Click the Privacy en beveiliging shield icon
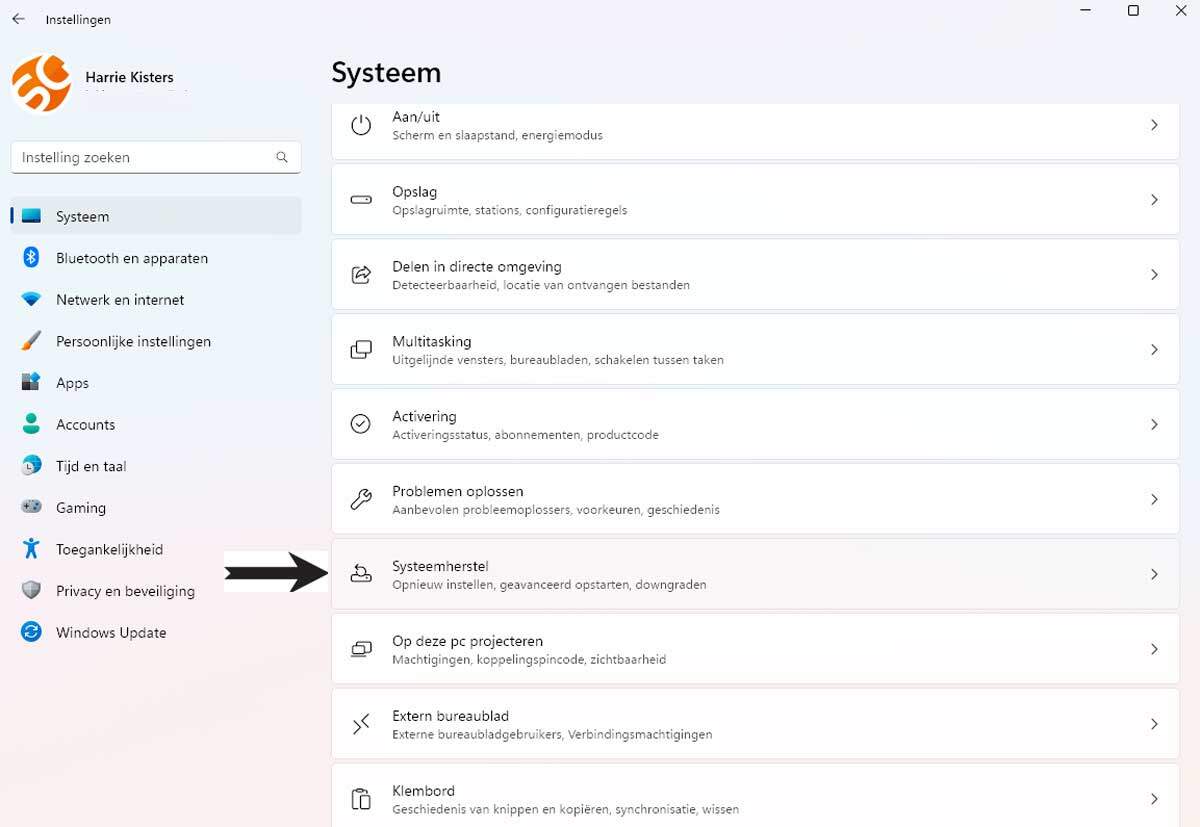The height and width of the screenshot is (827, 1200). click(31, 591)
